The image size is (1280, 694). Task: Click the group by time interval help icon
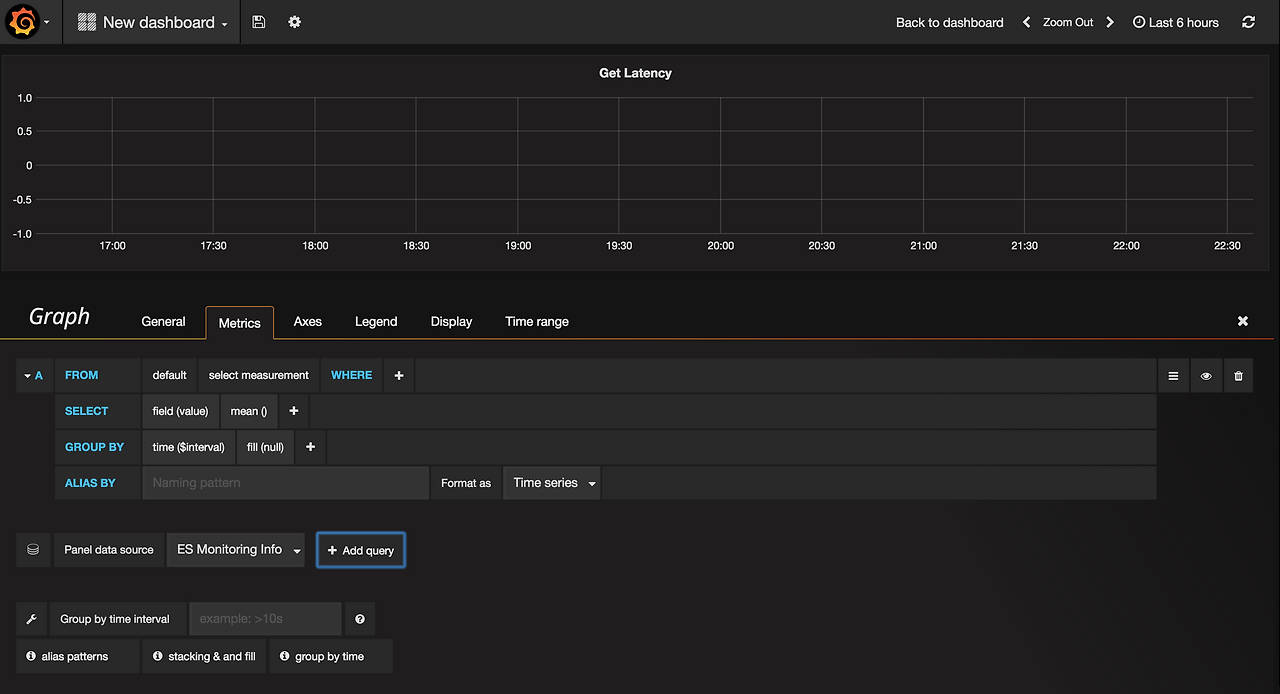[360, 619]
